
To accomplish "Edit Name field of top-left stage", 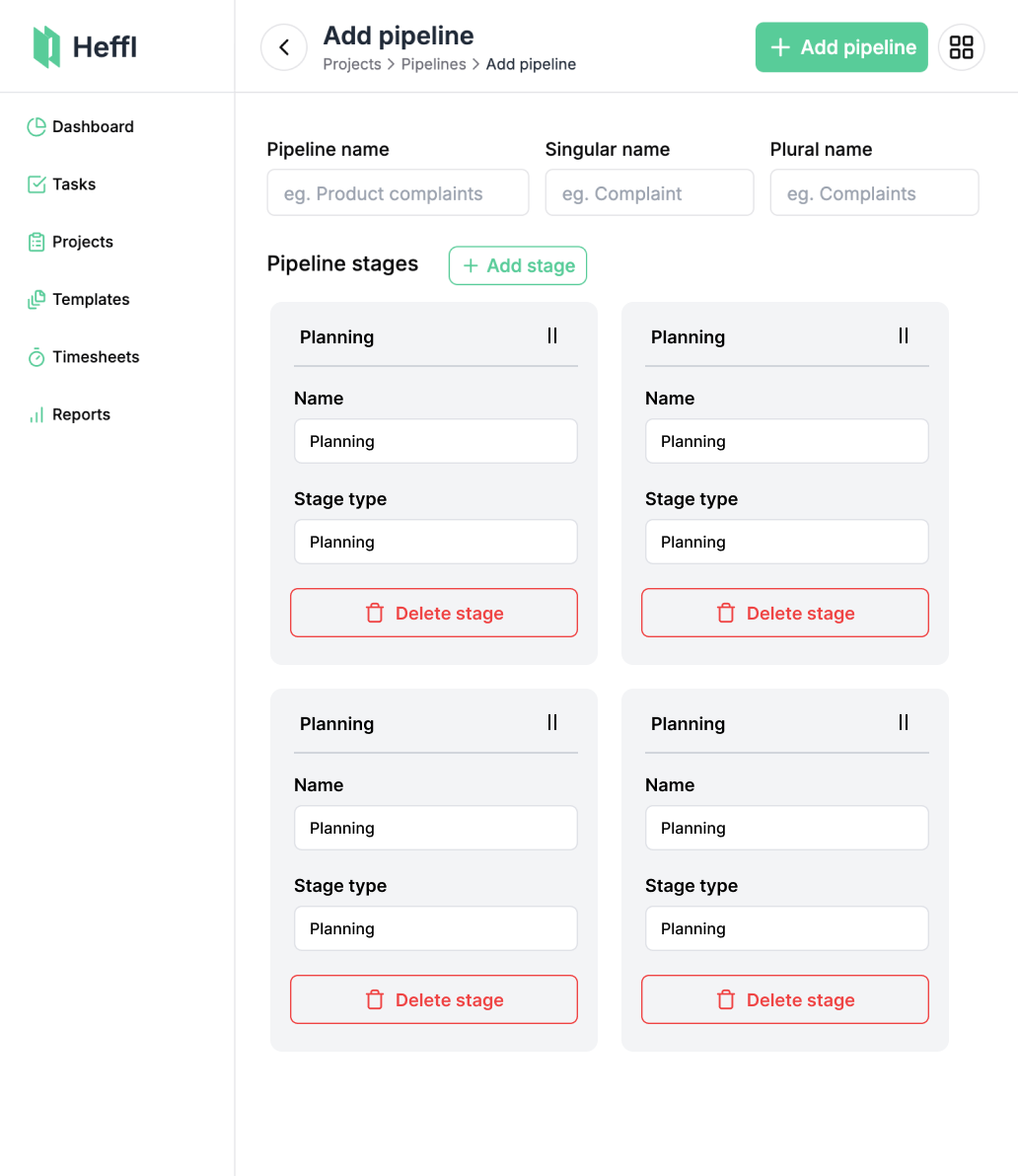I will (x=436, y=441).
